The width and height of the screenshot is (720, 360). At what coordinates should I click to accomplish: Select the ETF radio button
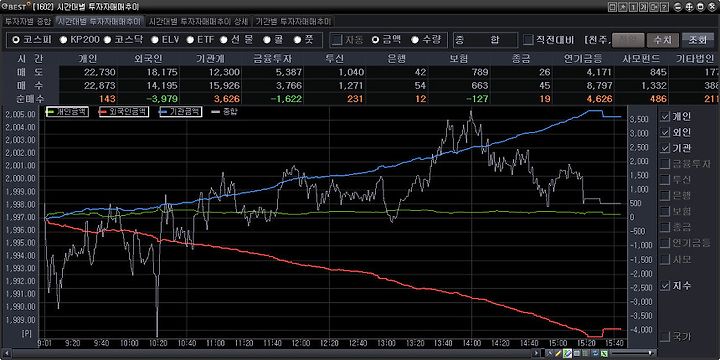(190, 40)
